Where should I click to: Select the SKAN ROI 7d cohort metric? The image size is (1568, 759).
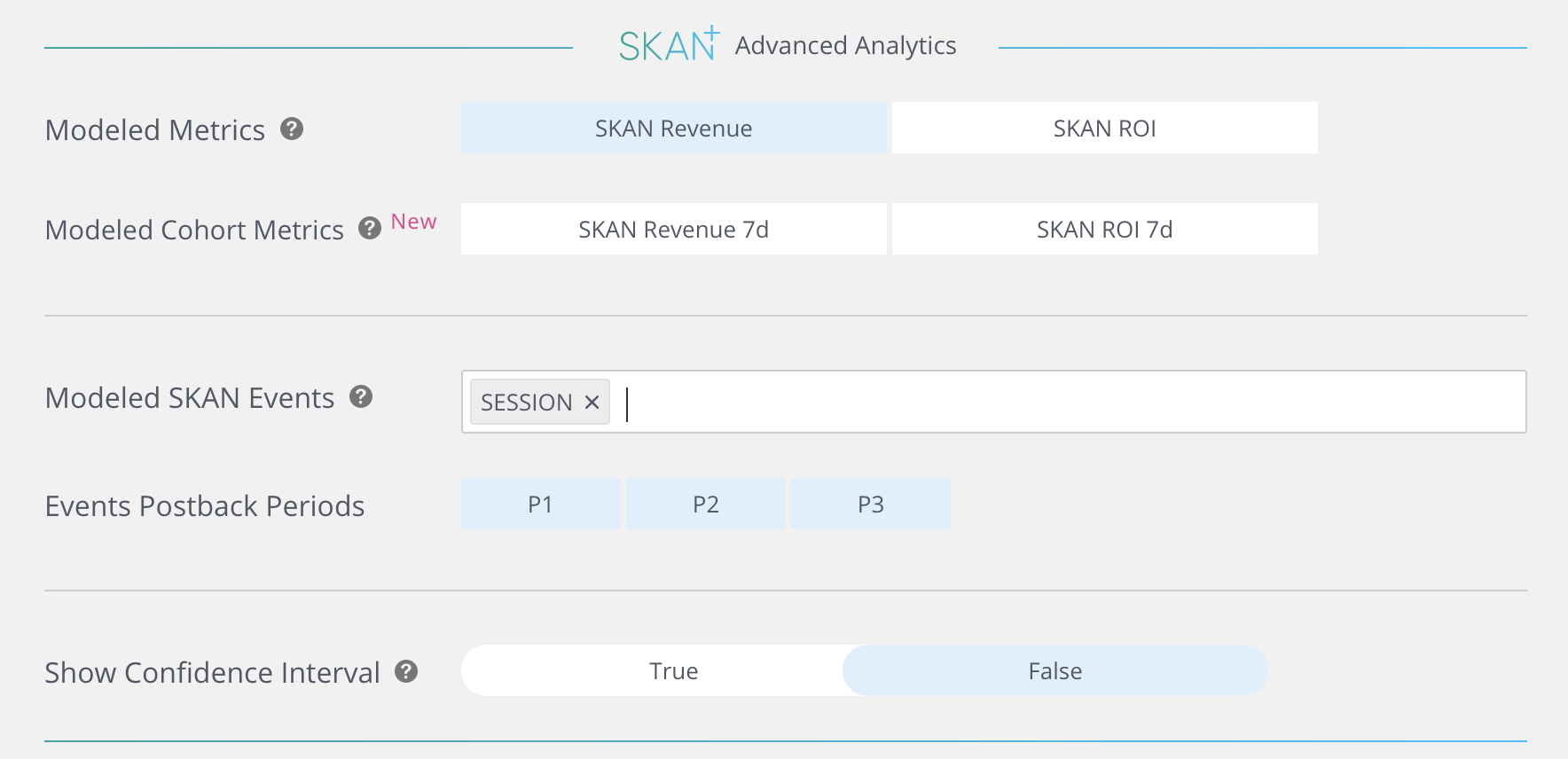[1104, 230]
